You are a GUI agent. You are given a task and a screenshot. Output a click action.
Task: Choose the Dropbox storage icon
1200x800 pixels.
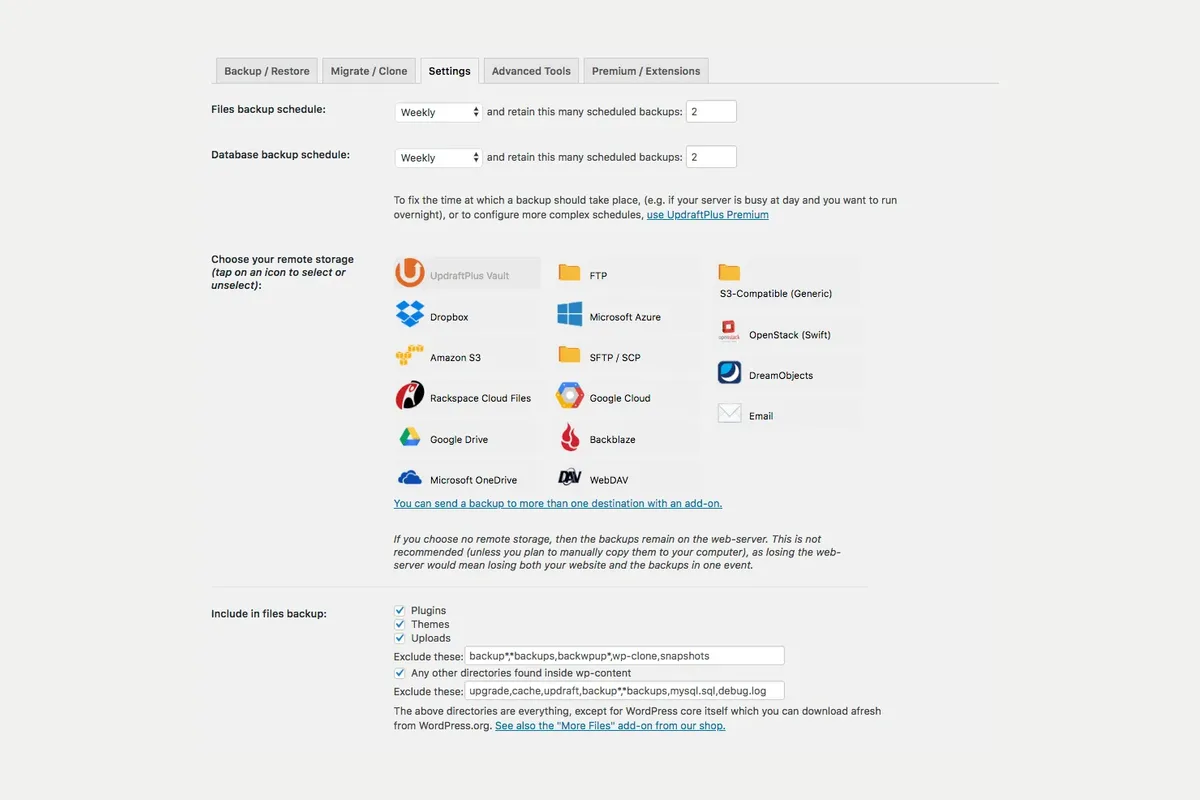(410, 314)
